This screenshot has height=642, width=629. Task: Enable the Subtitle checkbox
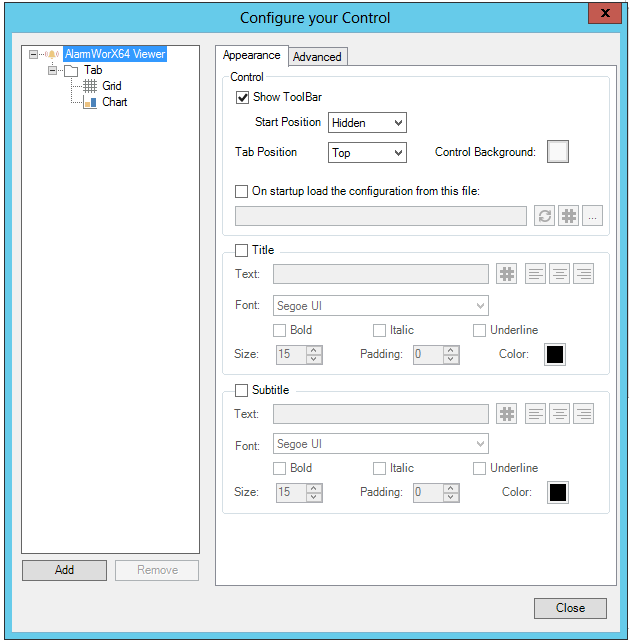[x=242, y=390]
